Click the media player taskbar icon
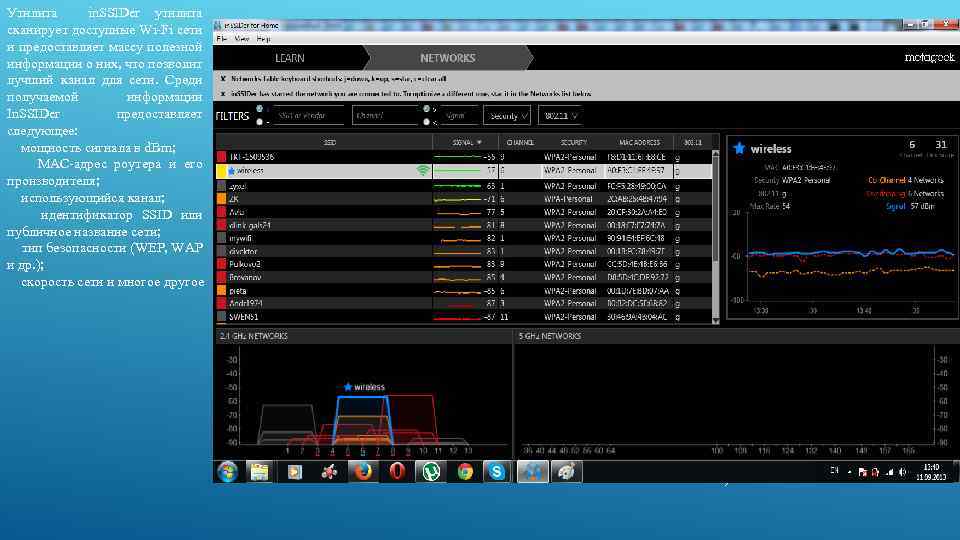The height and width of the screenshot is (540, 960). click(295, 472)
